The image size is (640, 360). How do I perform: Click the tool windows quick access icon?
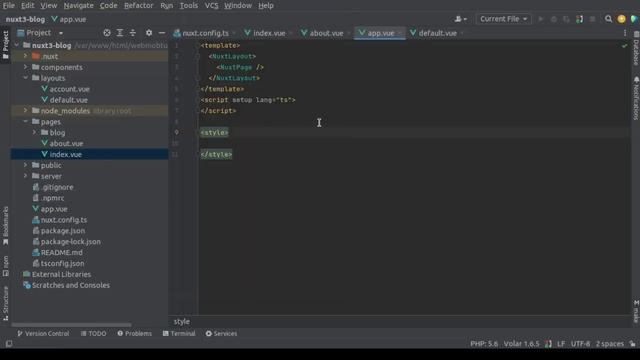coord(9,344)
